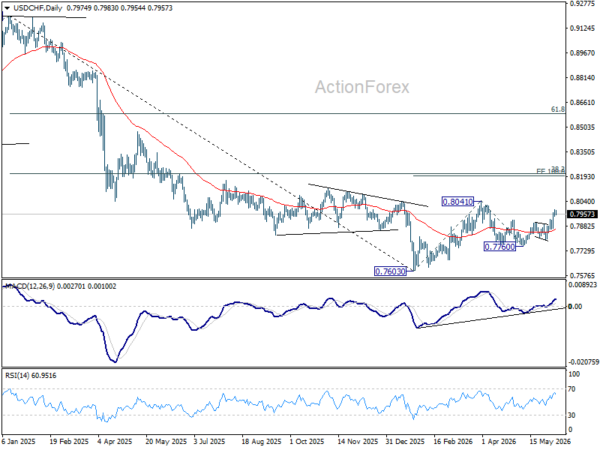600x450 pixels.
Task: Select the RSI(14) 60.9516 indicator label
Action: click(31, 376)
